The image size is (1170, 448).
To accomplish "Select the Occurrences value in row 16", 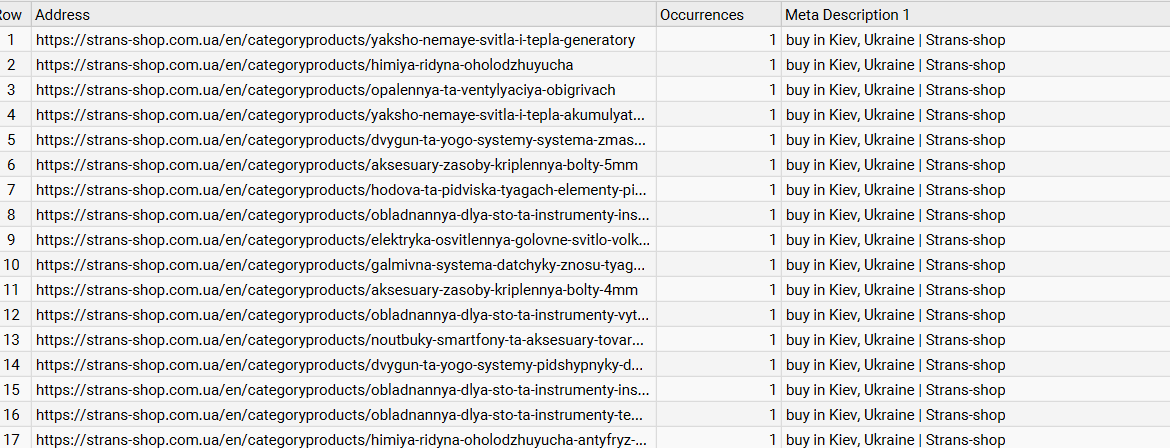I will (719, 415).
